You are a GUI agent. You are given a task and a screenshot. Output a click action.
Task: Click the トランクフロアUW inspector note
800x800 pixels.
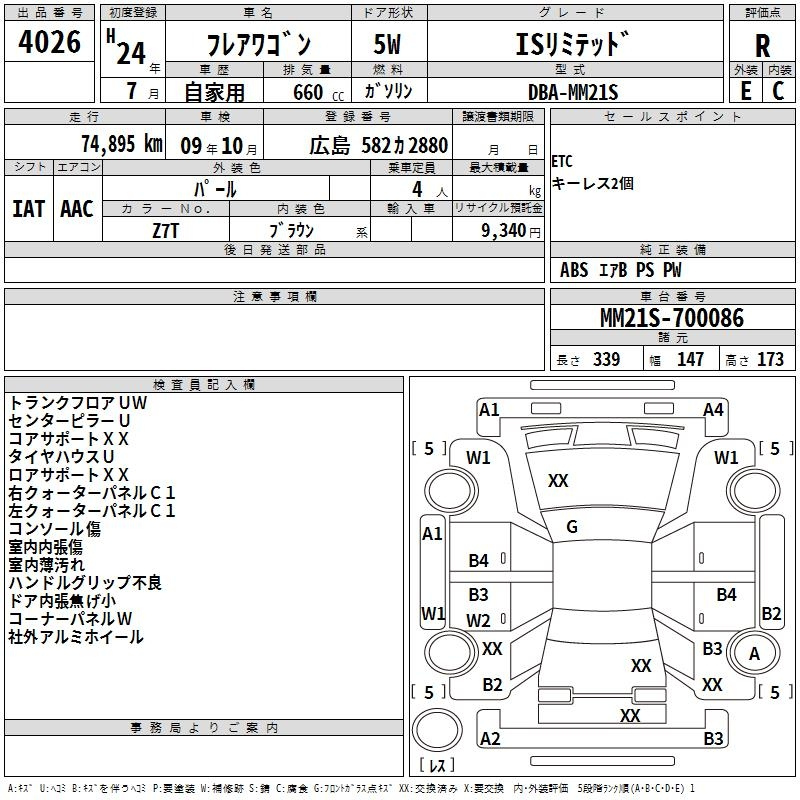pos(78,402)
